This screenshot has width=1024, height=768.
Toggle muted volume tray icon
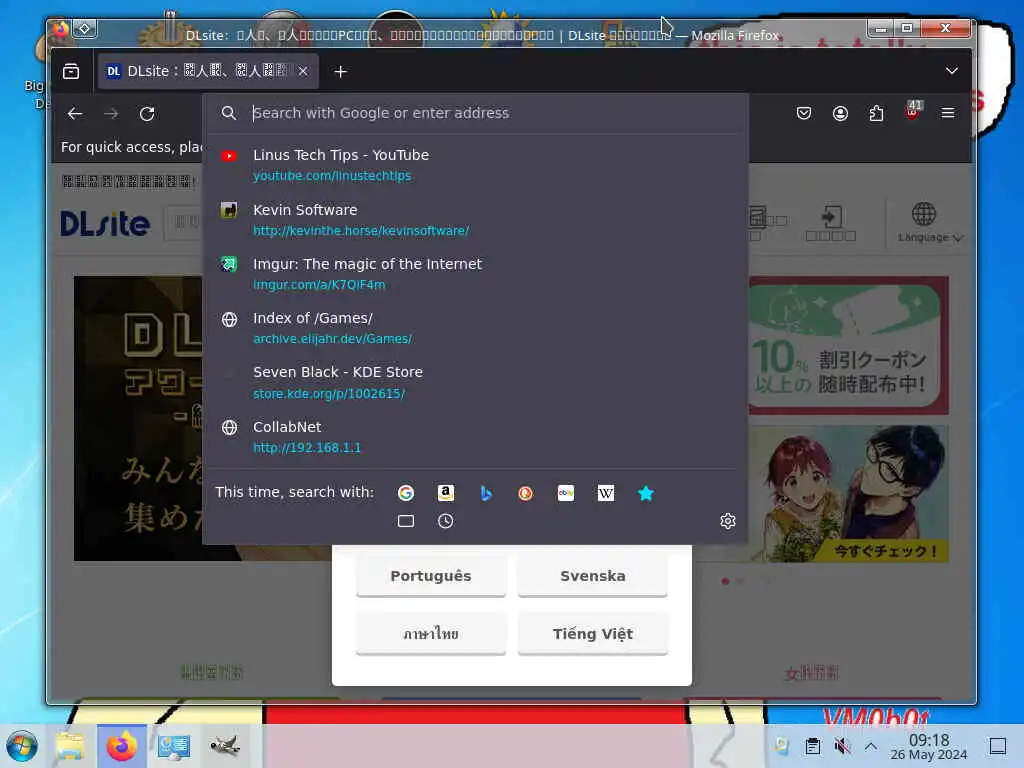842,746
